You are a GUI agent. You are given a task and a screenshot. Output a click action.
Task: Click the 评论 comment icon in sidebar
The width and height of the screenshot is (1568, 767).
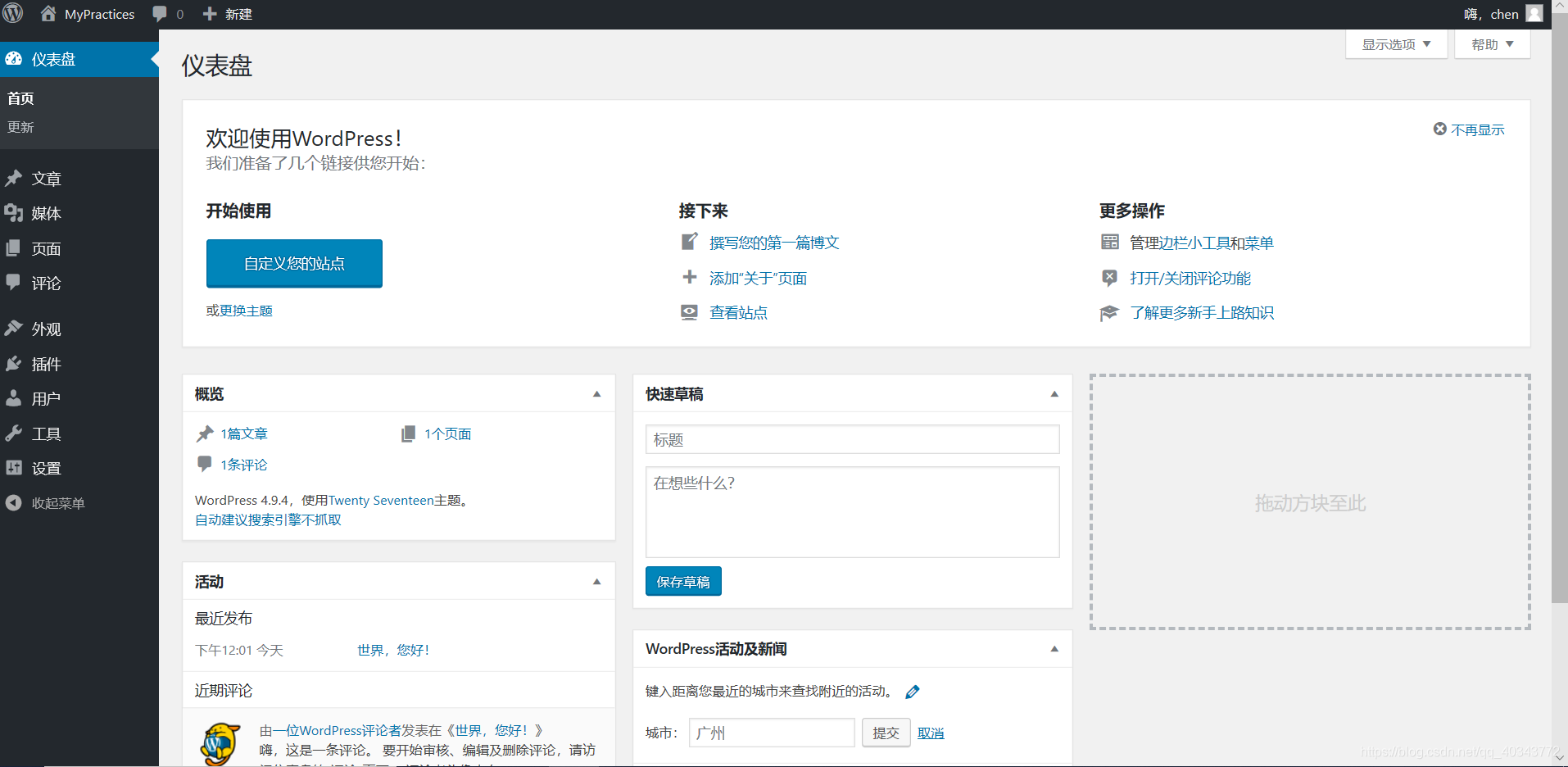click(14, 282)
